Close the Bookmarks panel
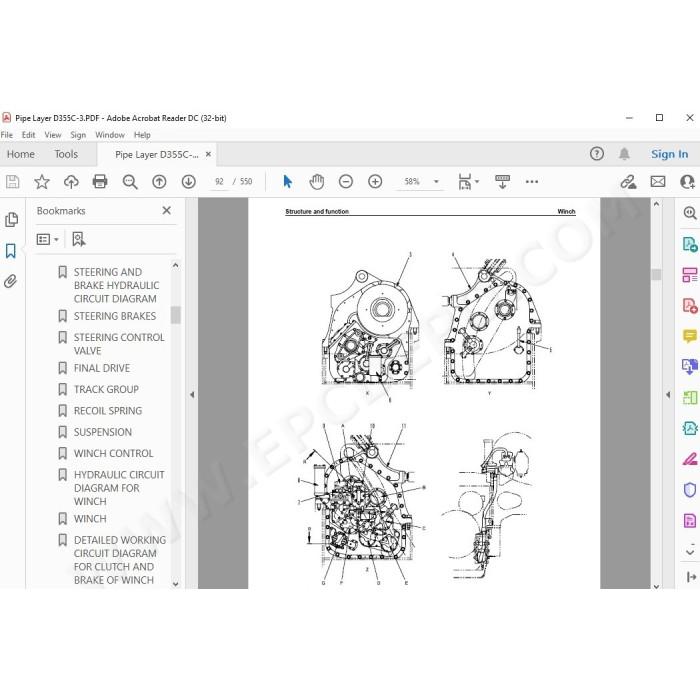 pyautogui.click(x=167, y=210)
